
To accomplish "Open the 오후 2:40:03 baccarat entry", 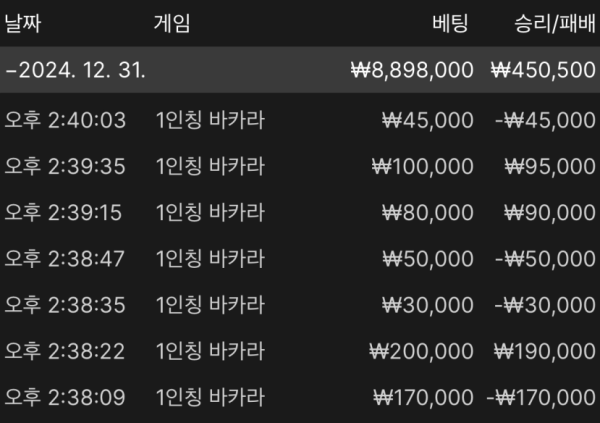I will point(300,120).
